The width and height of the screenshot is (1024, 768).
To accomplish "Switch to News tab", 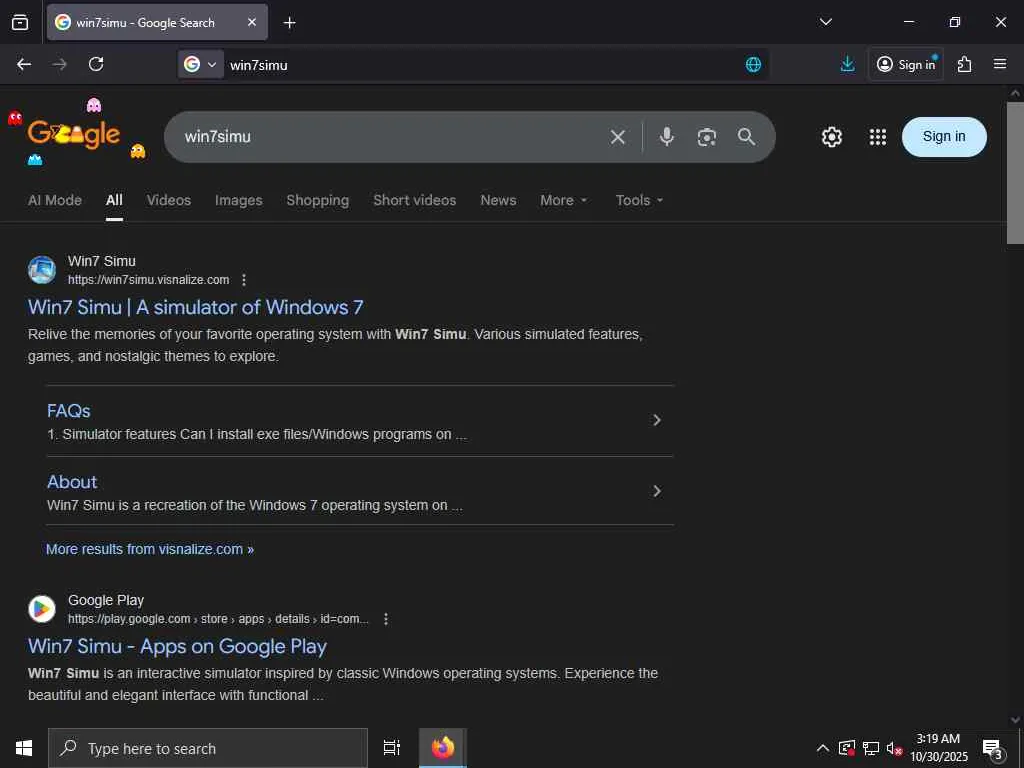I will coord(498,200).
